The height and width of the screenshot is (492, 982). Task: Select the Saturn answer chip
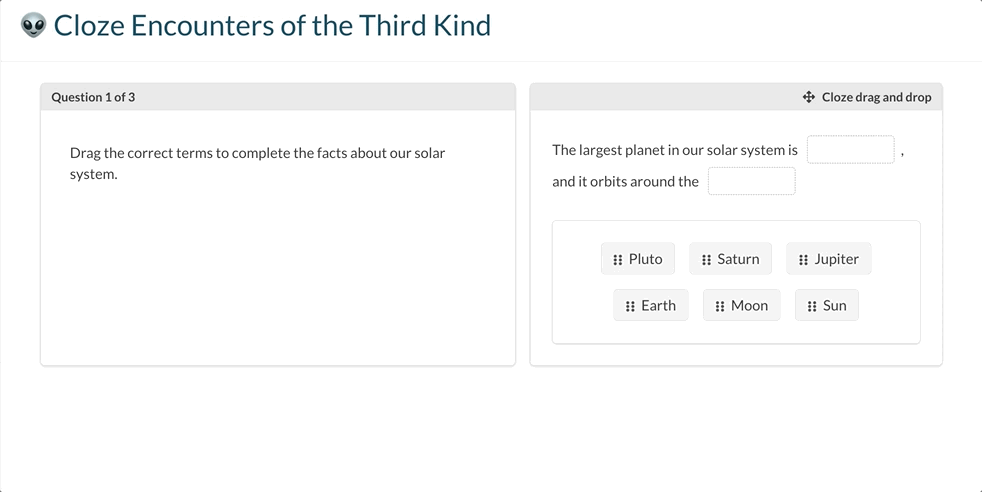(730, 259)
